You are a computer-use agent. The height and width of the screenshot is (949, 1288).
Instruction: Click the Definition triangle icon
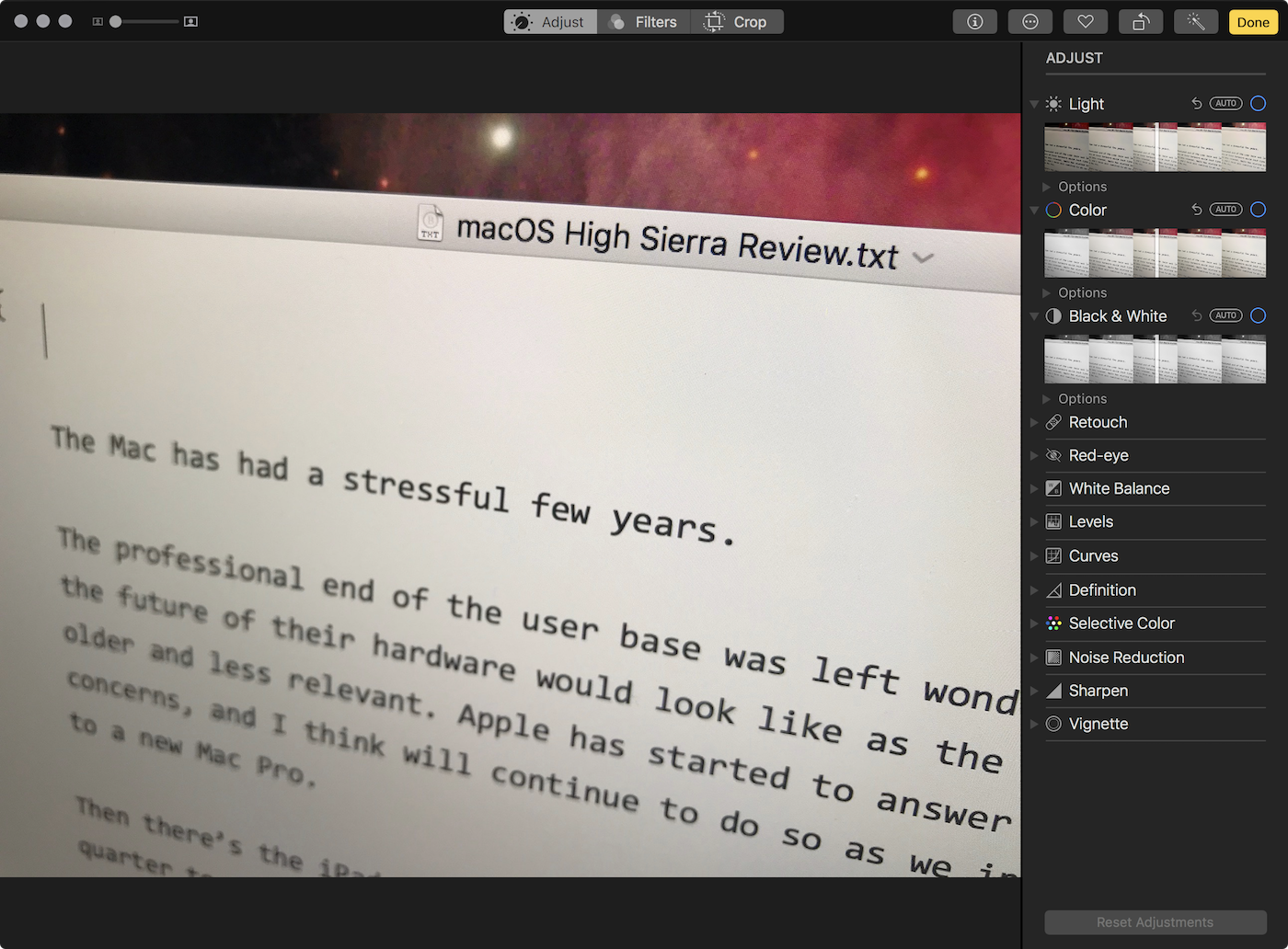tap(1054, 590)
